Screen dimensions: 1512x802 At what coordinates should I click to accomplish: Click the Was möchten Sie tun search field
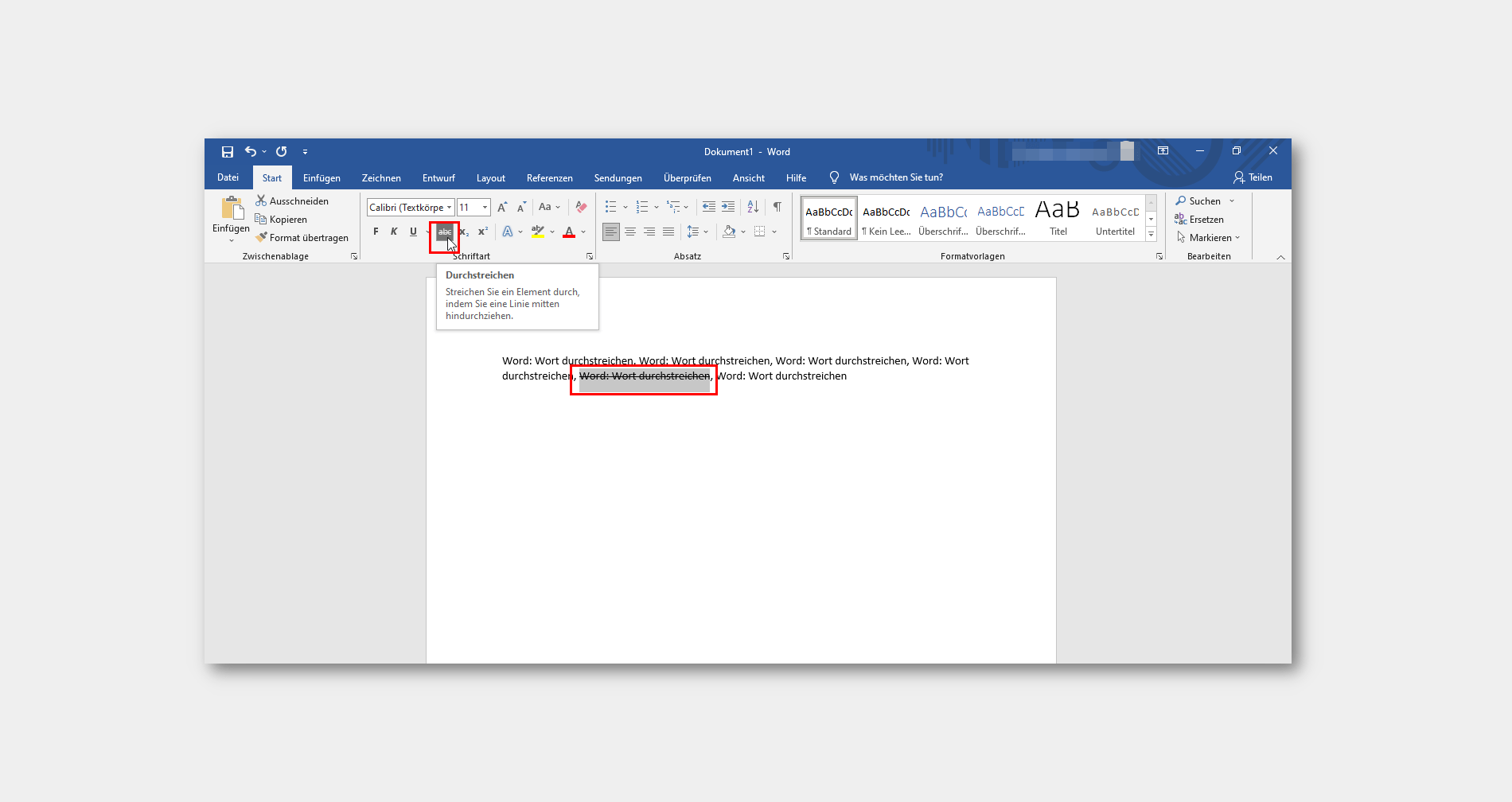pyautogui.click(x=896, y=177)
